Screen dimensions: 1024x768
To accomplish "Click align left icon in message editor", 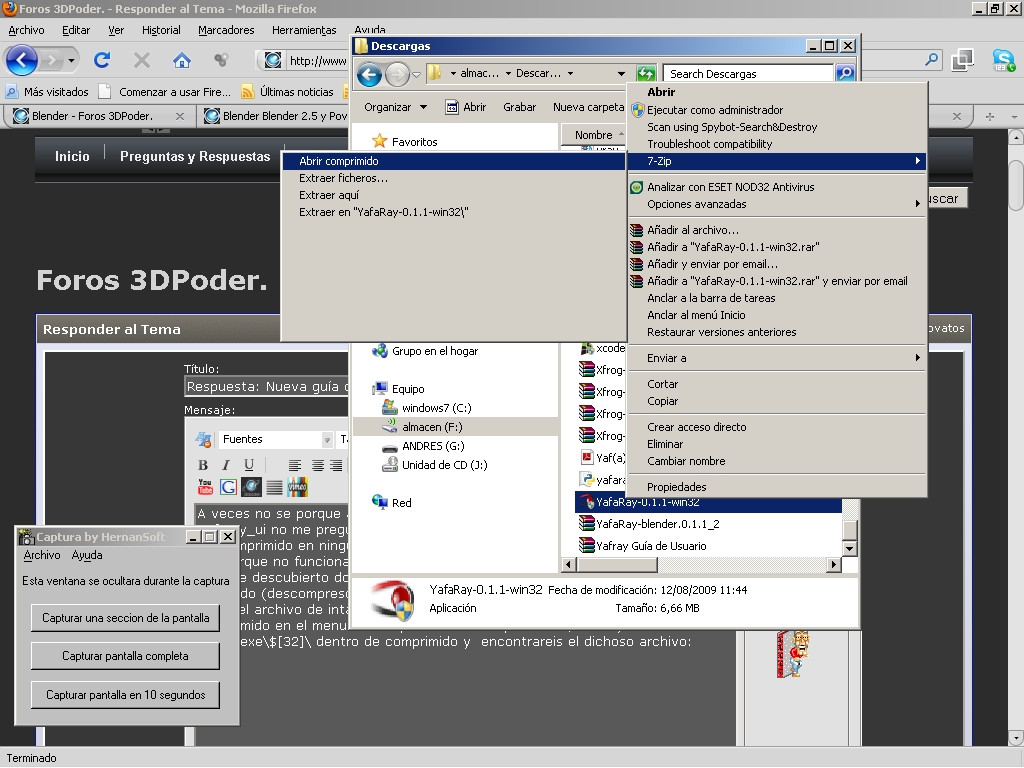I will (x=295, y=465).
